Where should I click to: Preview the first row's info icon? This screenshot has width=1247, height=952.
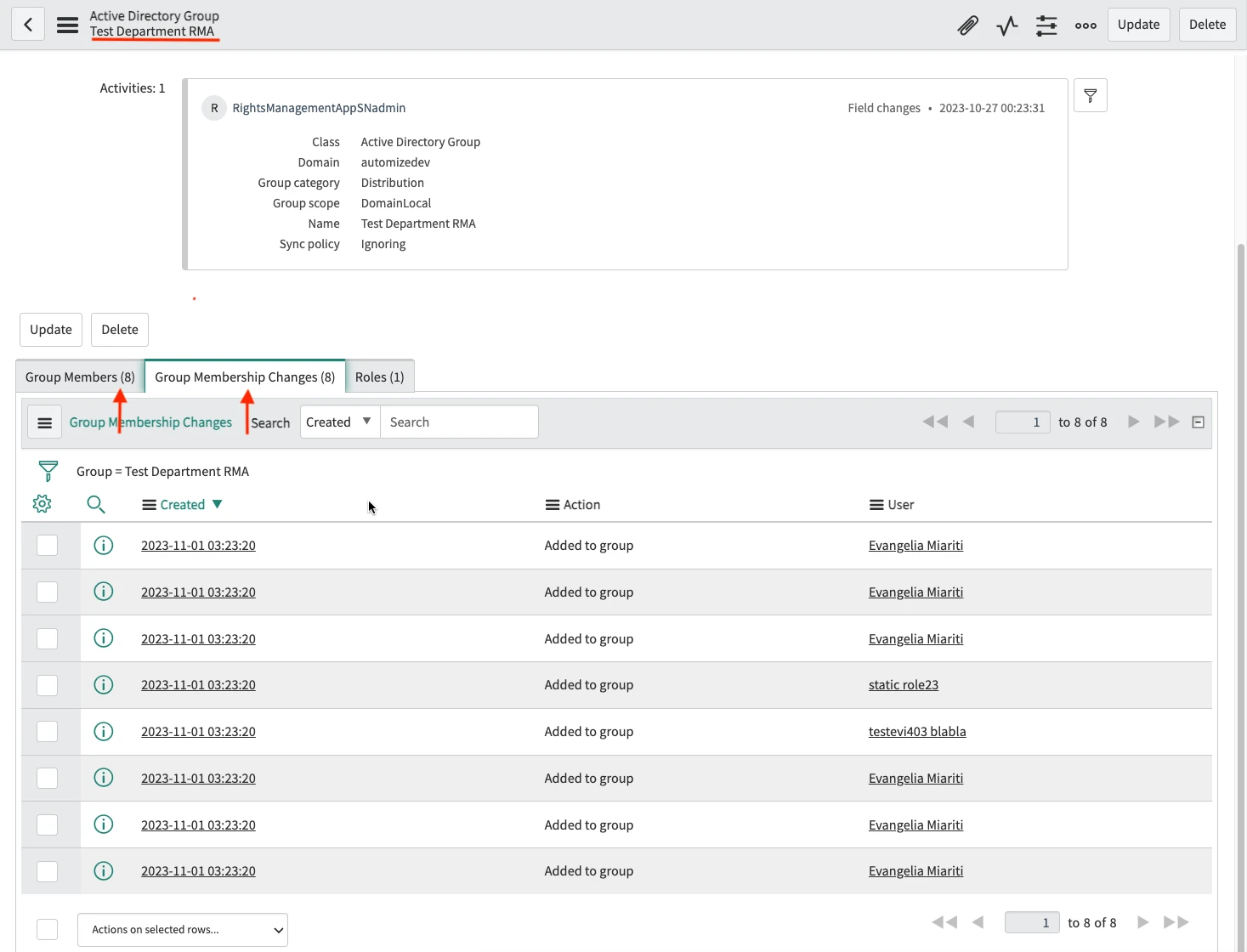click(104, 546)
